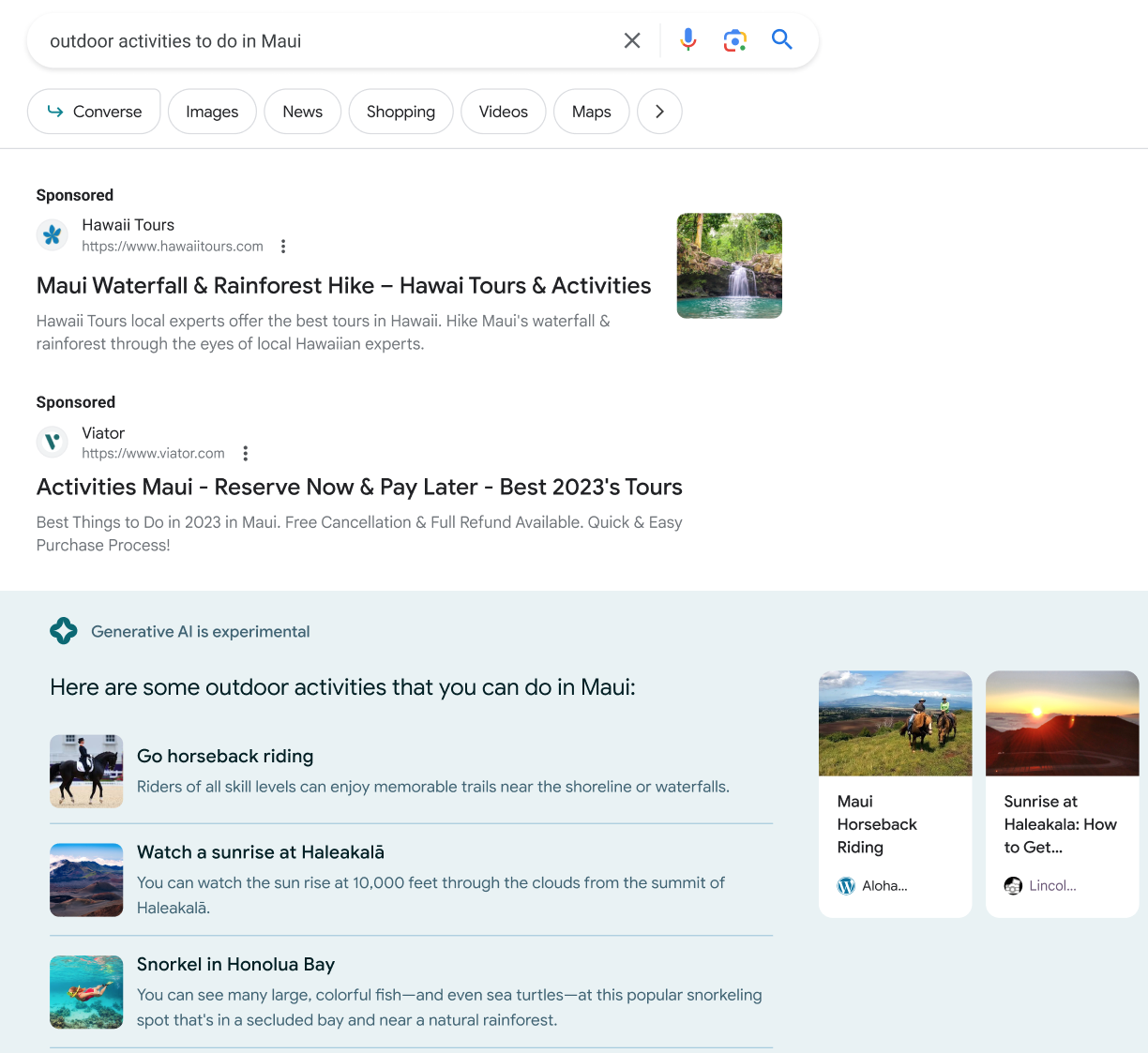The height and width of the screenshot is (1053, 1148).
Task: Click the Generative AI sparkle icon
Action: 64,631
